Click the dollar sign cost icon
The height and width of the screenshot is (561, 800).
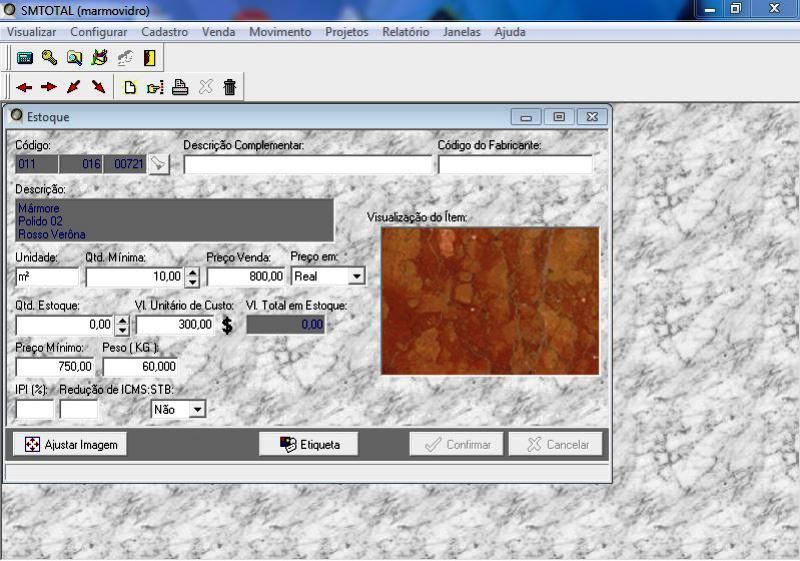[227, 325]
